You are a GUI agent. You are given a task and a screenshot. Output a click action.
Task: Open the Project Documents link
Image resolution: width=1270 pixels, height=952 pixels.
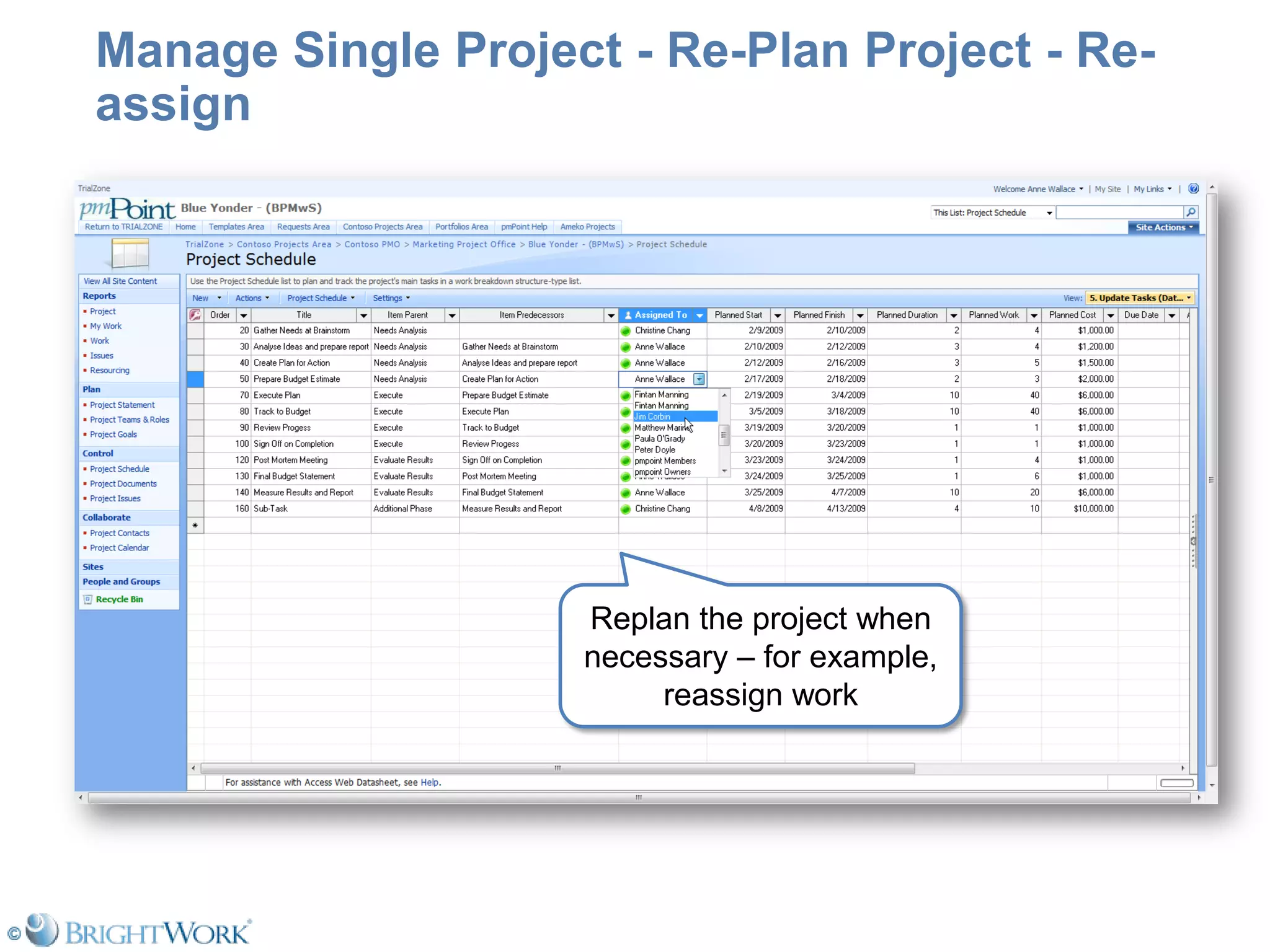tap(123, 484)
